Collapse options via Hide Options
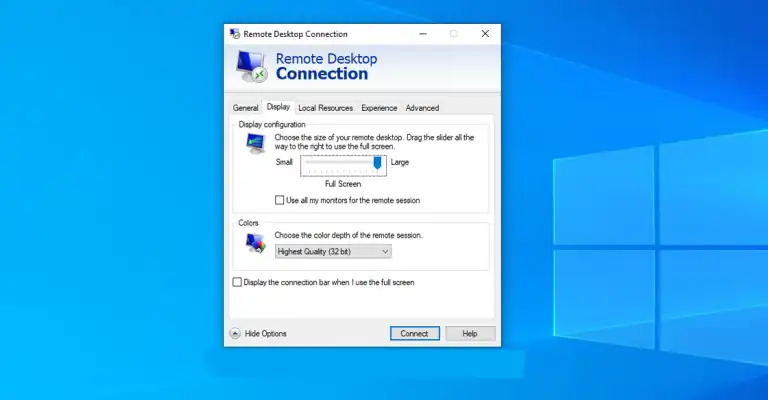 click(265, 333)
